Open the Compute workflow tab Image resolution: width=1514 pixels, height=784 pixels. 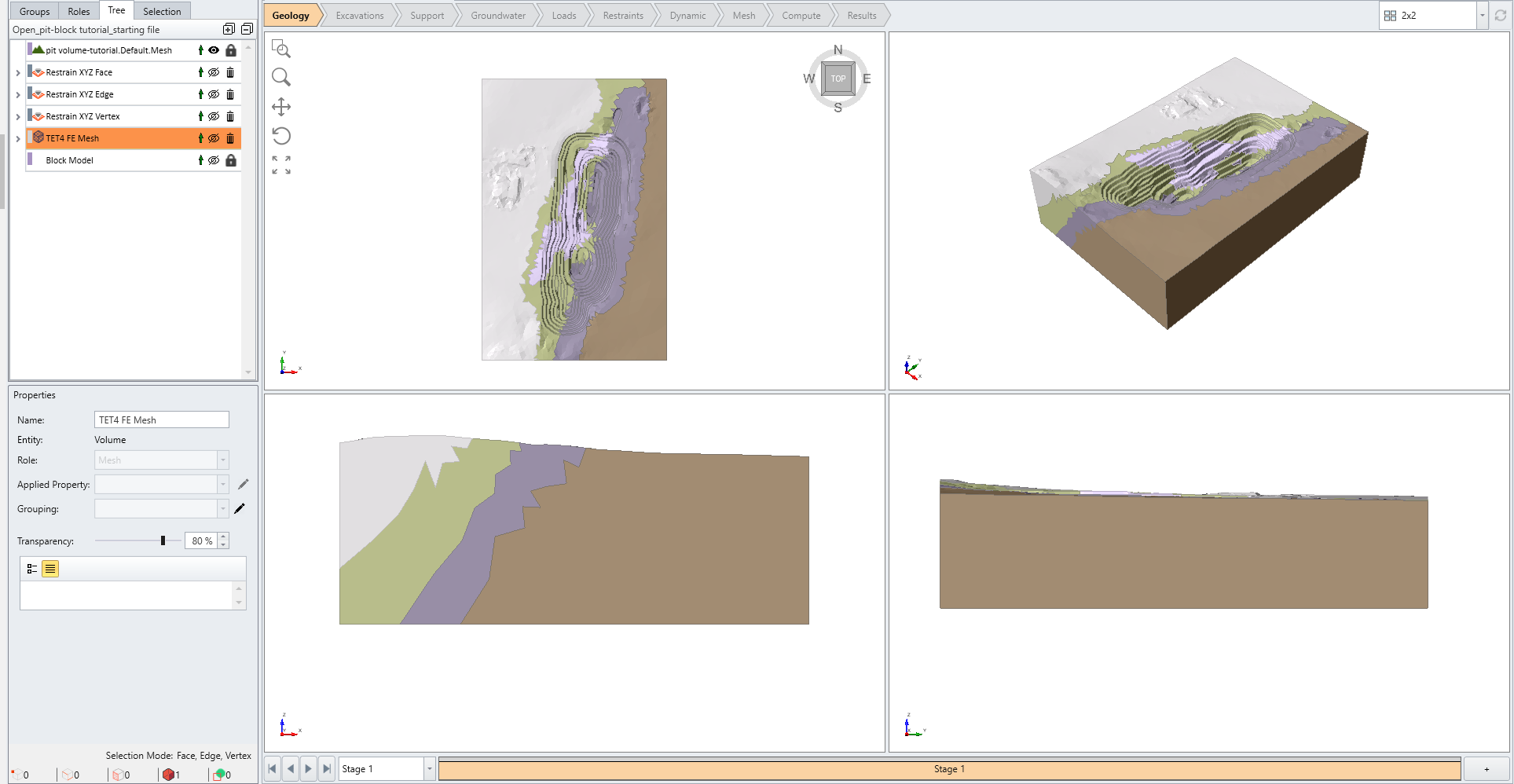pyautogui.click(x=801, y=16)
